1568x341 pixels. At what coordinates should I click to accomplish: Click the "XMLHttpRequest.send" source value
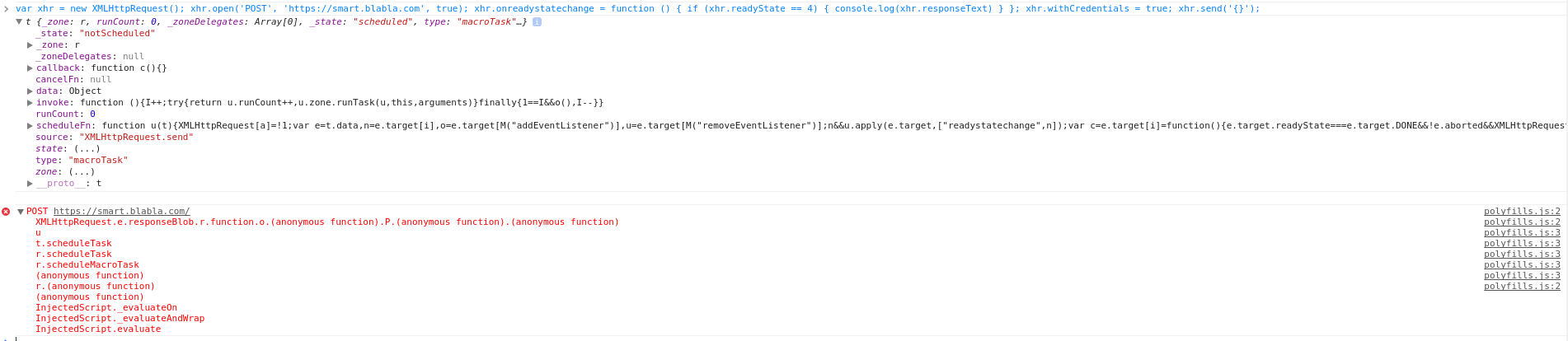point(136,138)
